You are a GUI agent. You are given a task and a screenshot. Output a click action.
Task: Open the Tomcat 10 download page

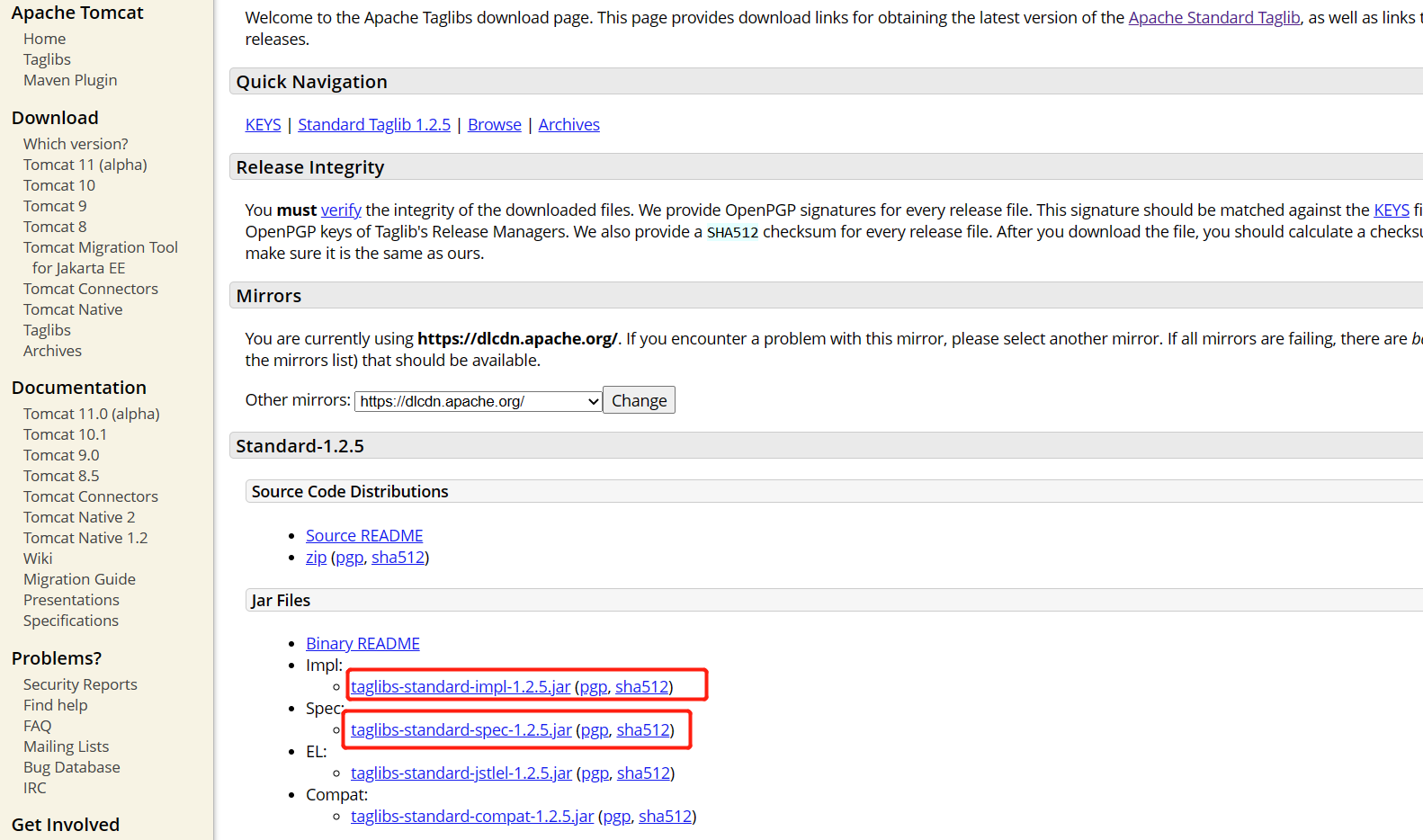point(59,185)
